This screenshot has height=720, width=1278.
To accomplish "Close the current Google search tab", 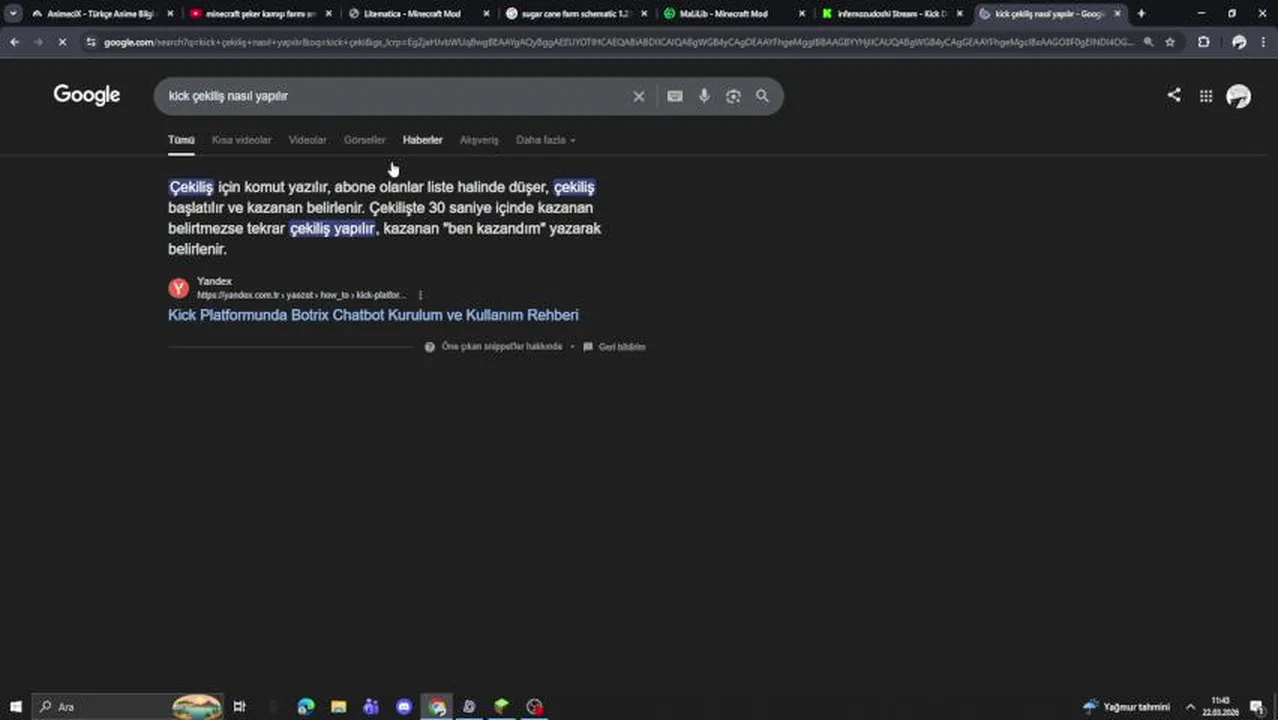I will pyautogui.click(x=1117, y=14).
